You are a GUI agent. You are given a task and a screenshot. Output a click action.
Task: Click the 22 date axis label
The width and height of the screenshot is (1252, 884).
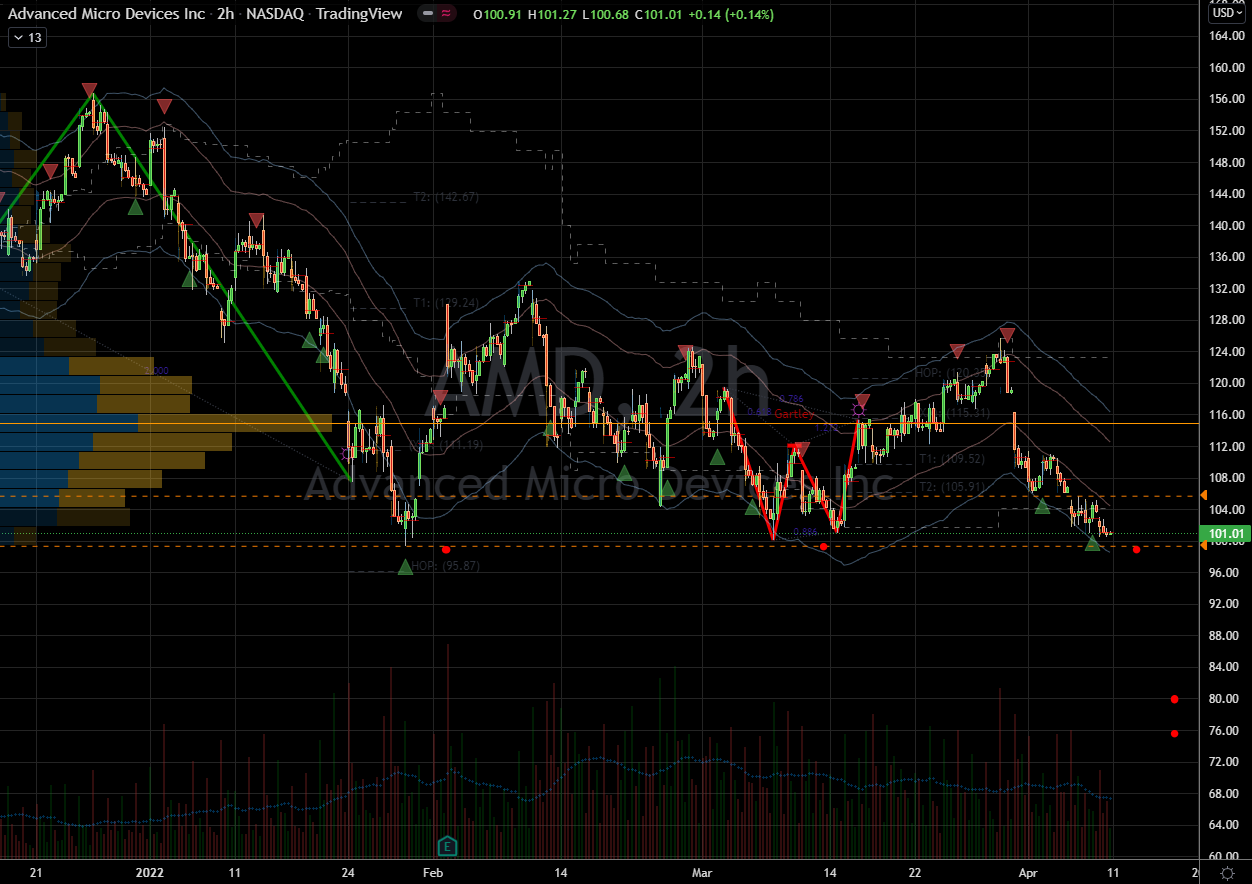click(x=915, y=873)
